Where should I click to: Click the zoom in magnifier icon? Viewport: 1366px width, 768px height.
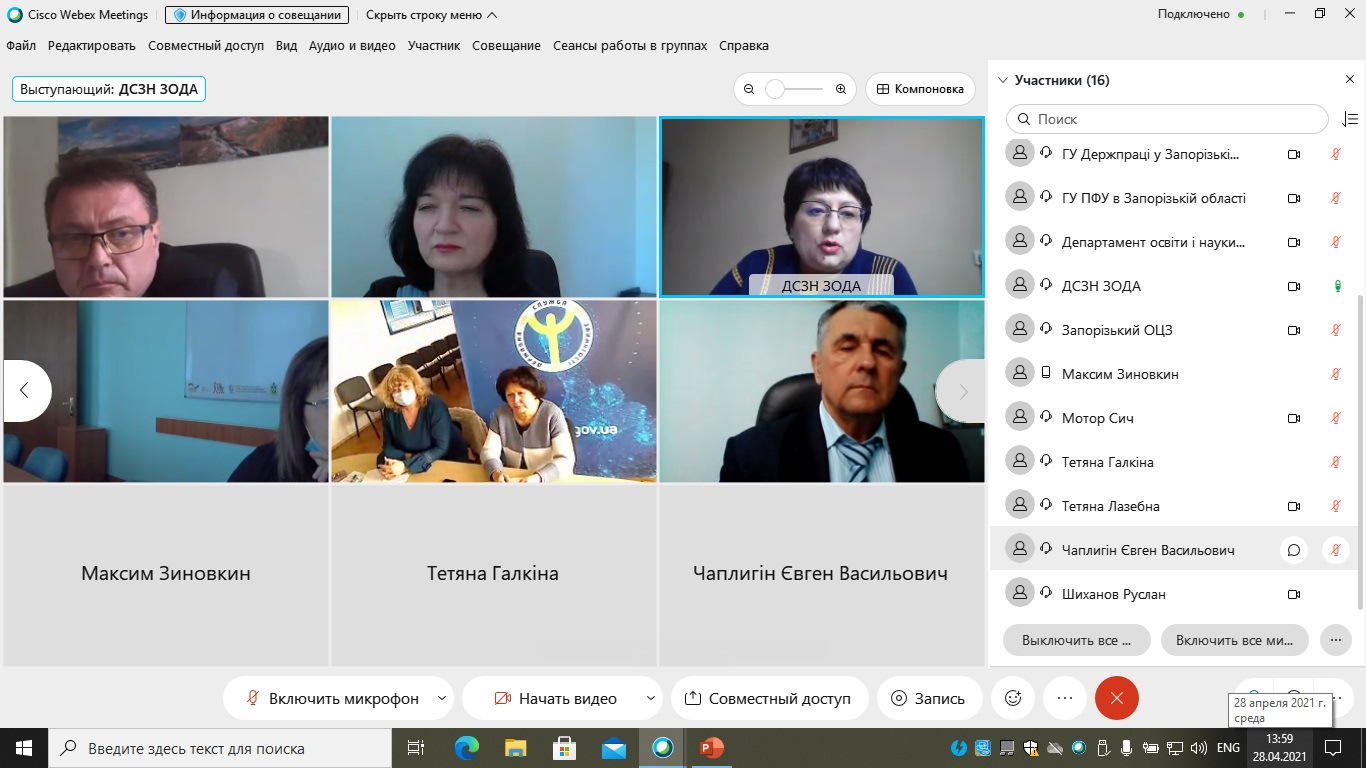pos(841,89)
